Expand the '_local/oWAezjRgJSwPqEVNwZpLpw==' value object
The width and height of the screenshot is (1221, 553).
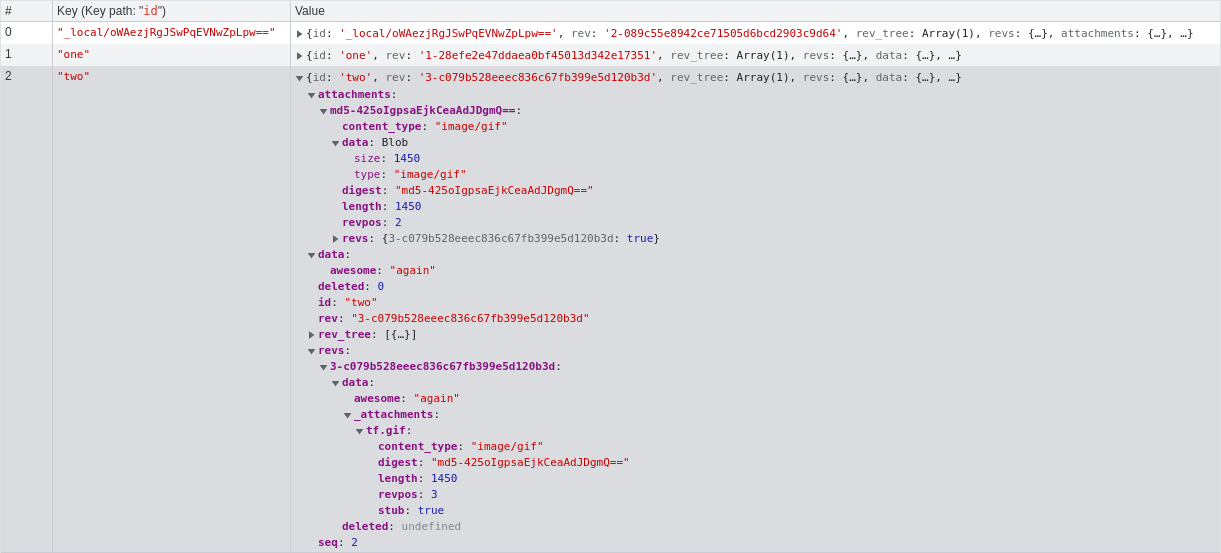(x=299, y=34)
